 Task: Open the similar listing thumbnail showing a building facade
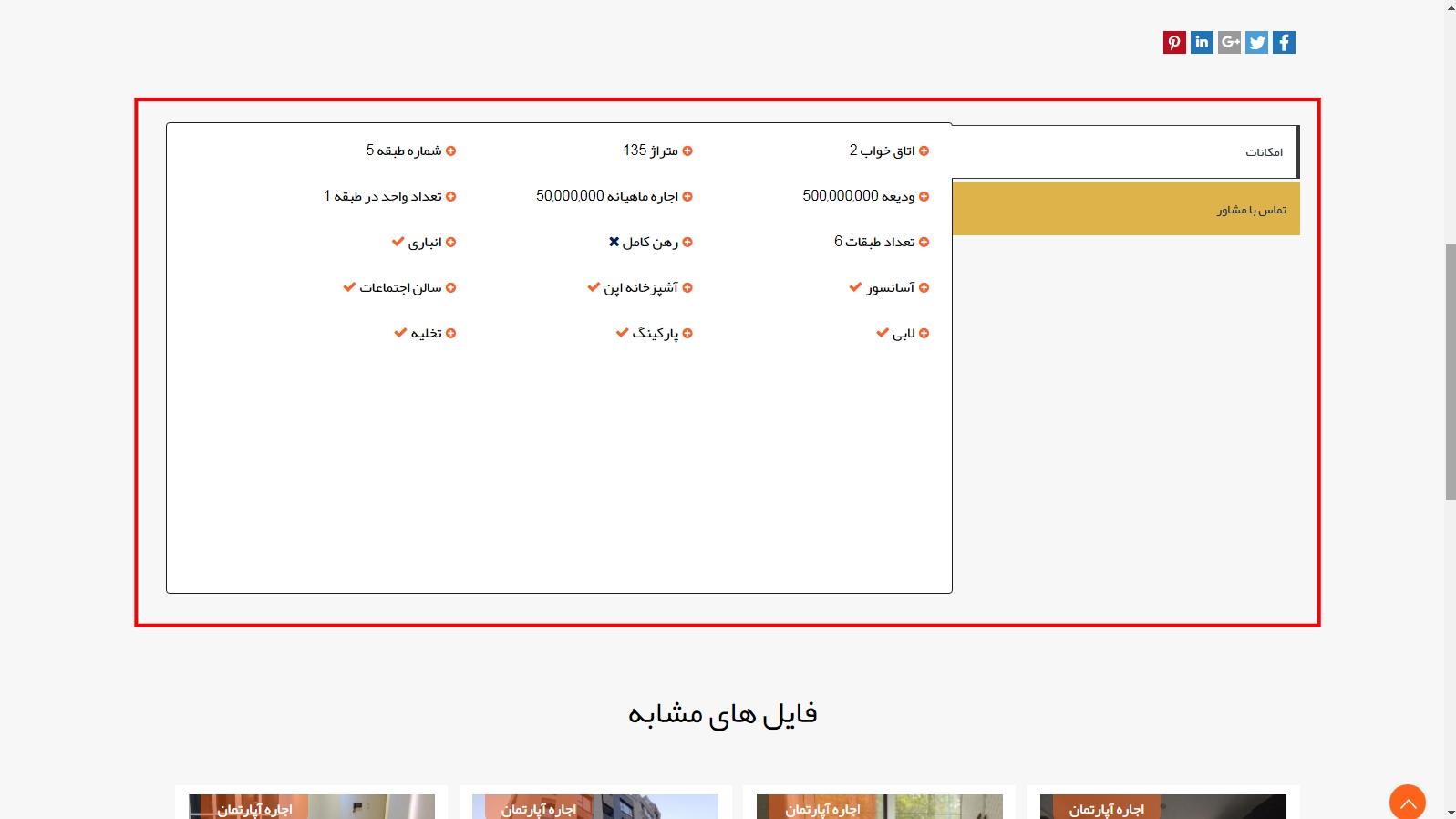coord(595,806)
